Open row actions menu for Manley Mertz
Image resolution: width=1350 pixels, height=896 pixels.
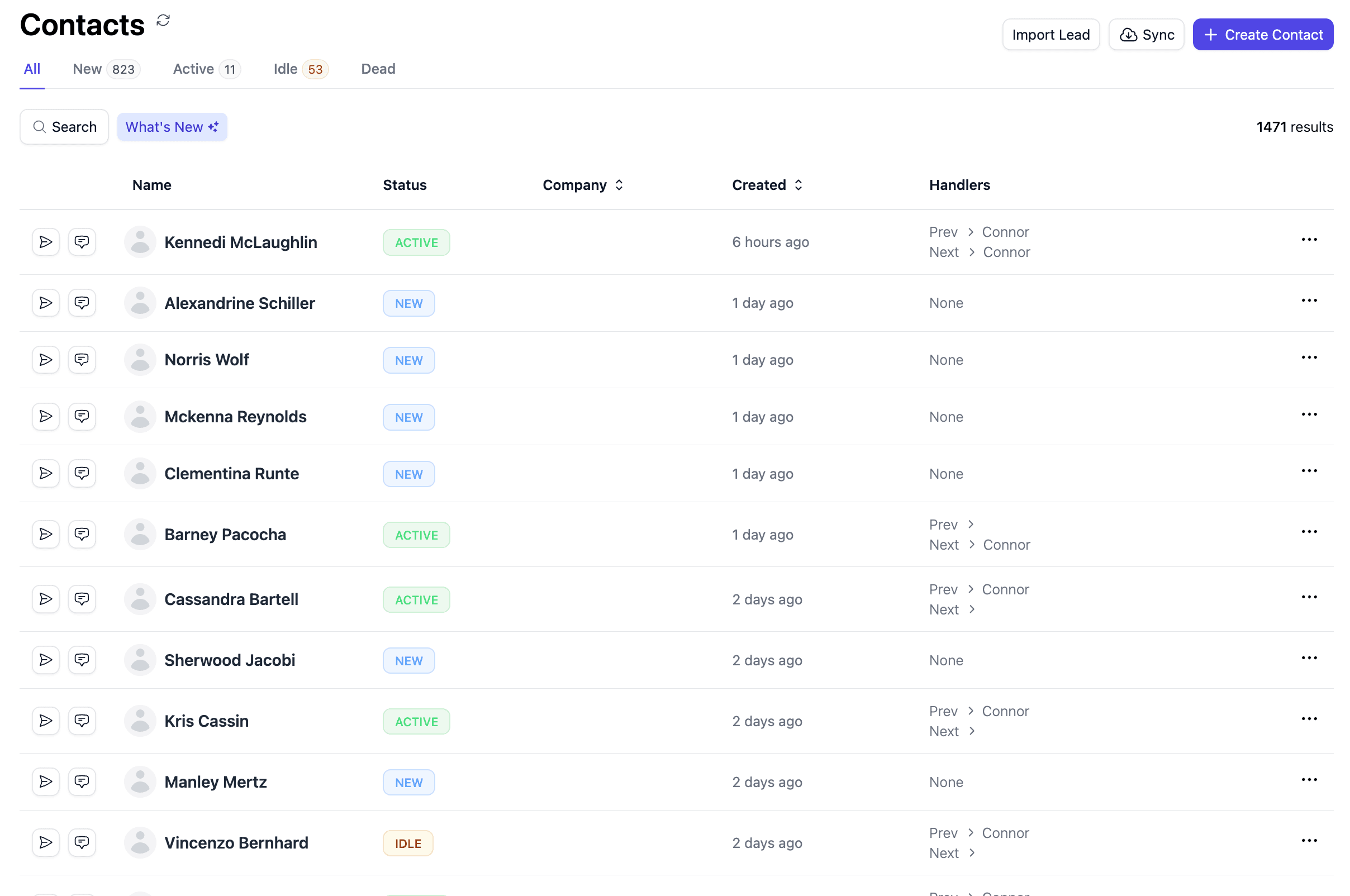[x=1308, y=780]
